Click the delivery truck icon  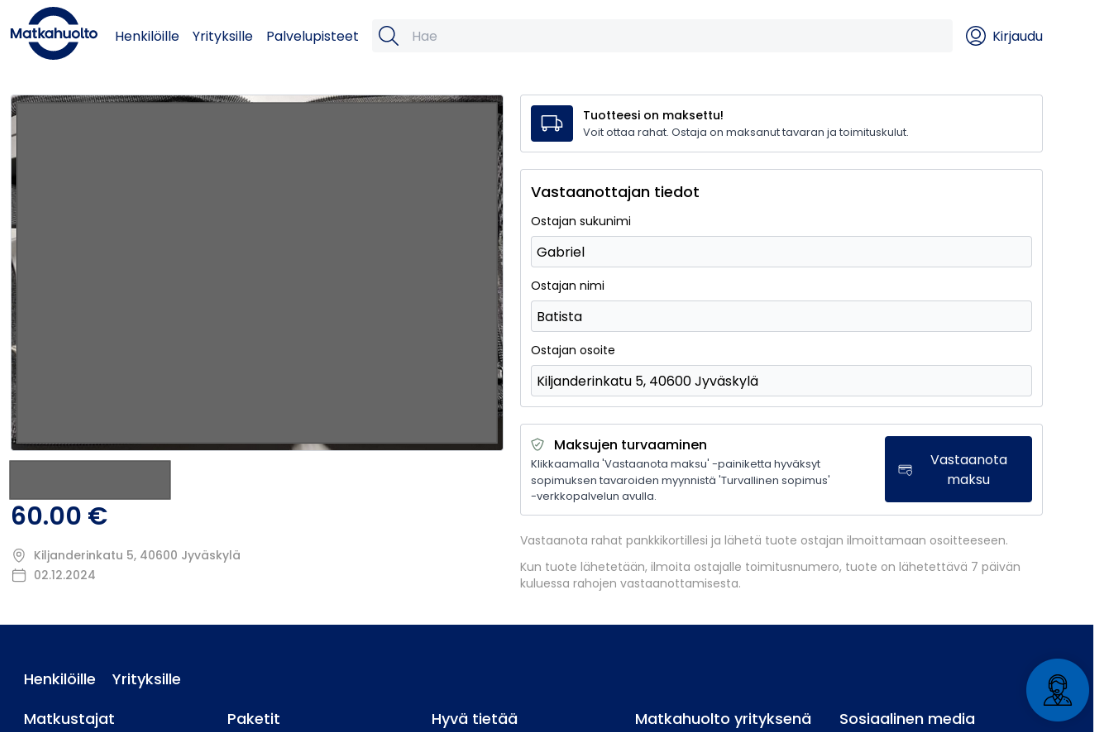click(x=552, y=123)
